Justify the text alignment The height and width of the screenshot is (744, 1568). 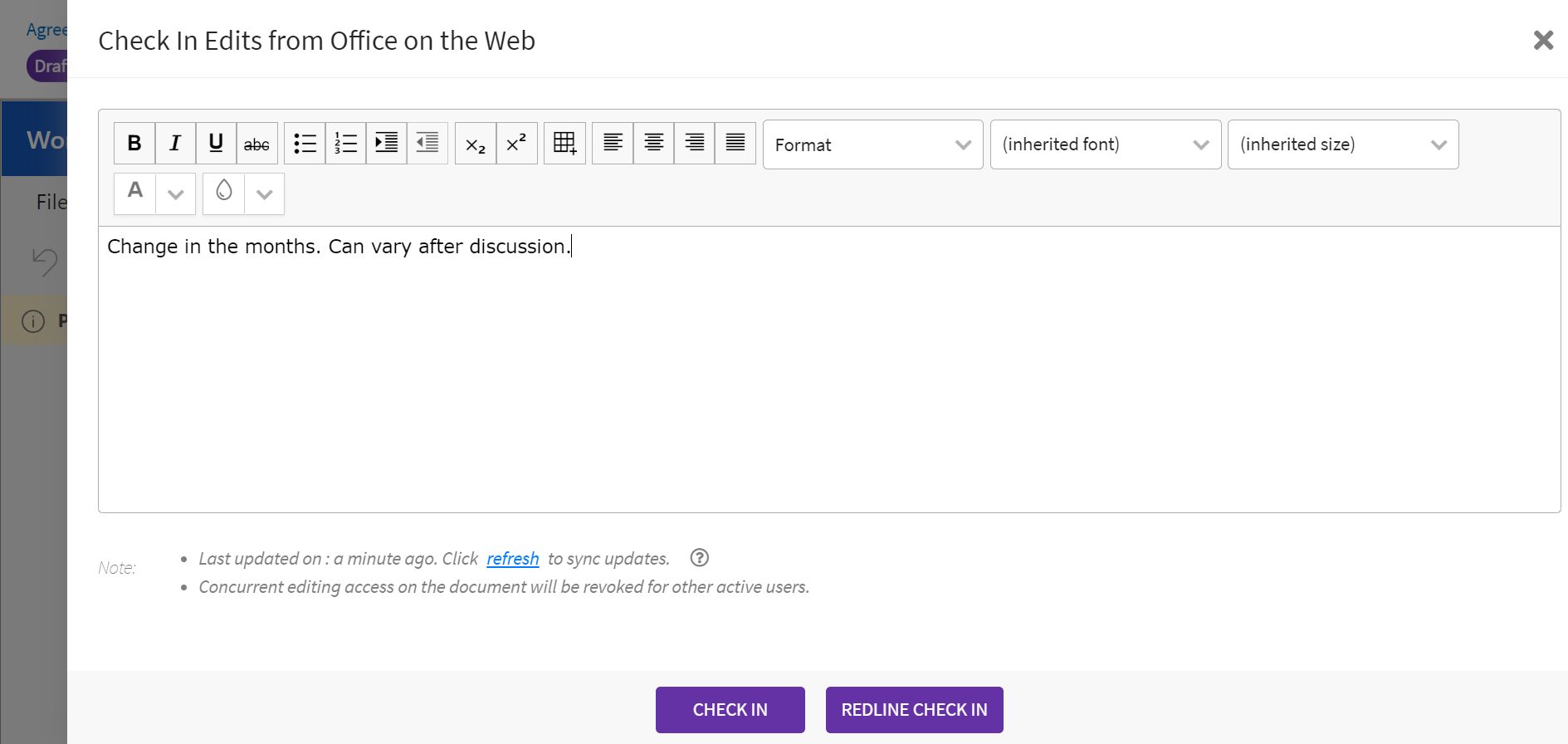coord(735,144)
